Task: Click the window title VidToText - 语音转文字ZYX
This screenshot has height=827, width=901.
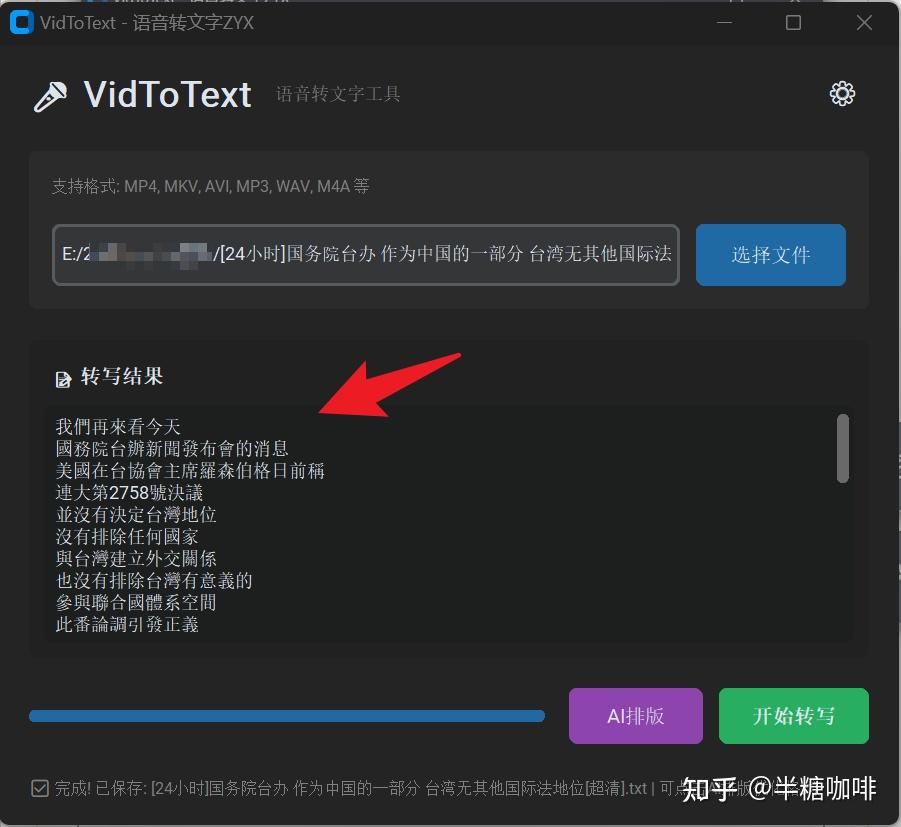Action: [147, 22]
